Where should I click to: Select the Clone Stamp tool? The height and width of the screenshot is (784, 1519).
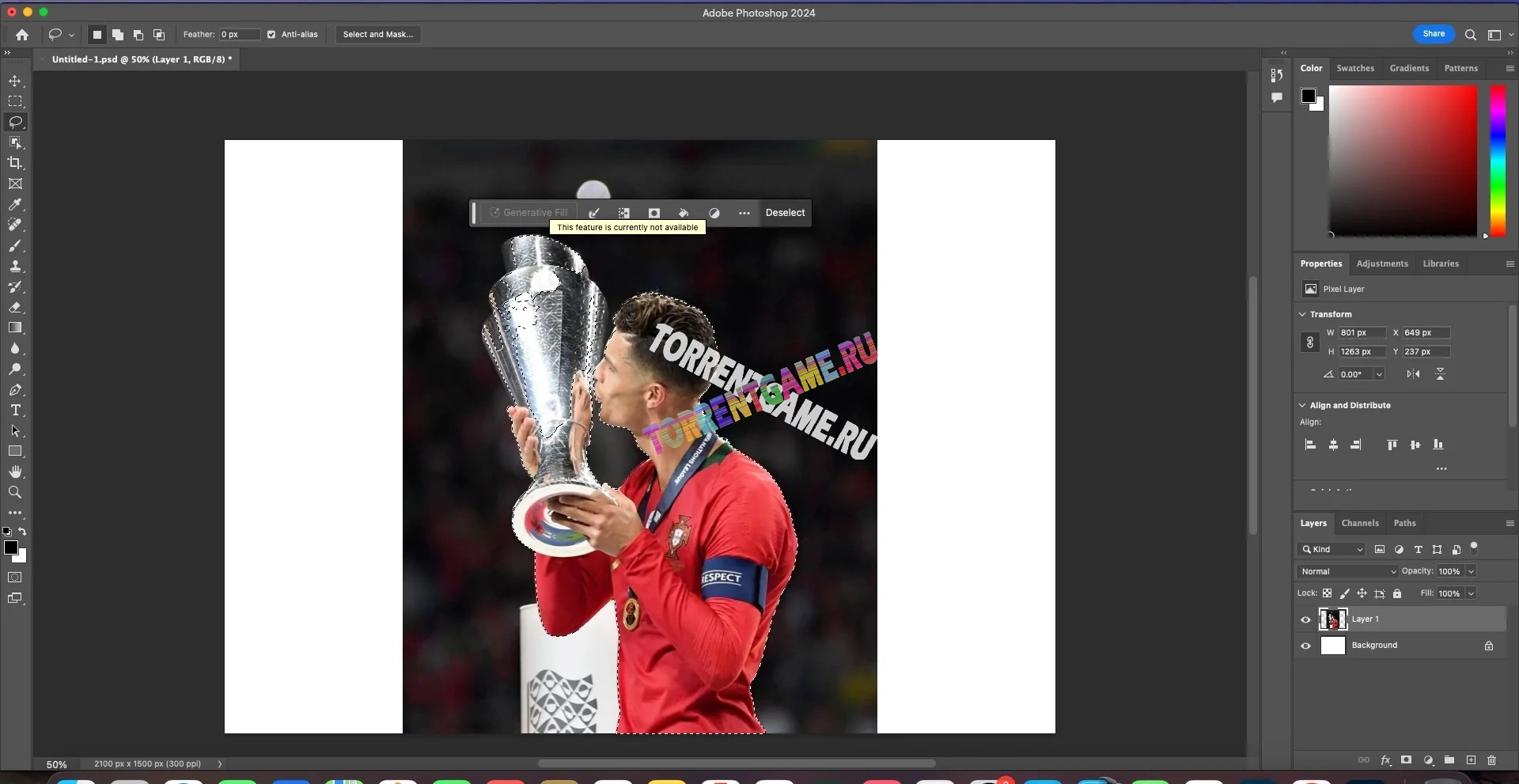click(x=15, y=267)
